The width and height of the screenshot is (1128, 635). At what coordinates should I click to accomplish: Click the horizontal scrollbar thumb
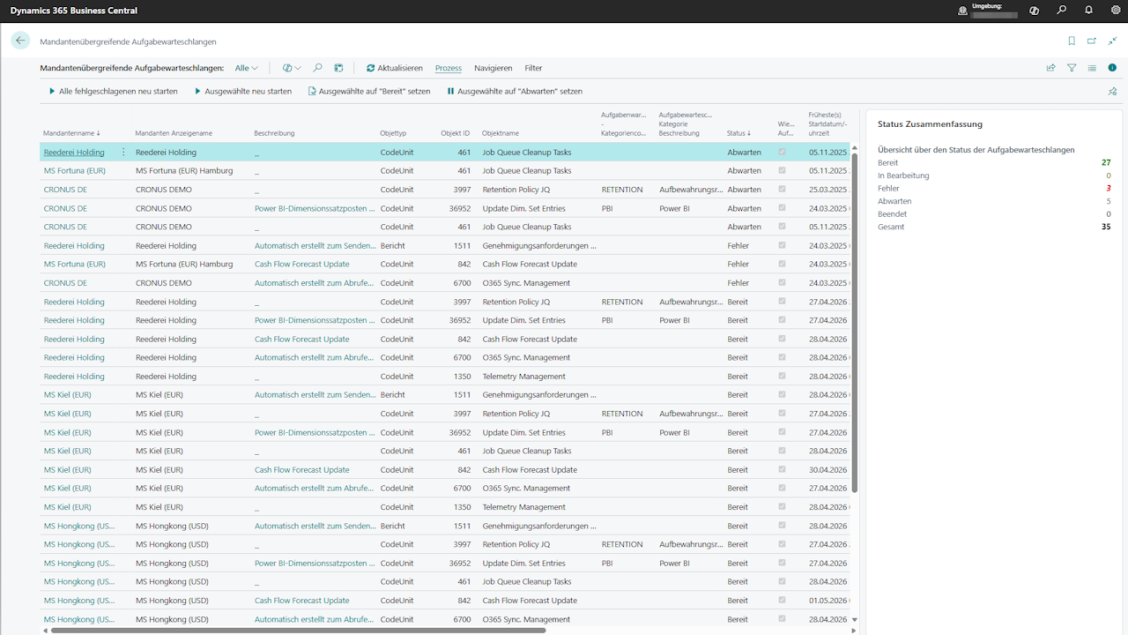(299, 631)
